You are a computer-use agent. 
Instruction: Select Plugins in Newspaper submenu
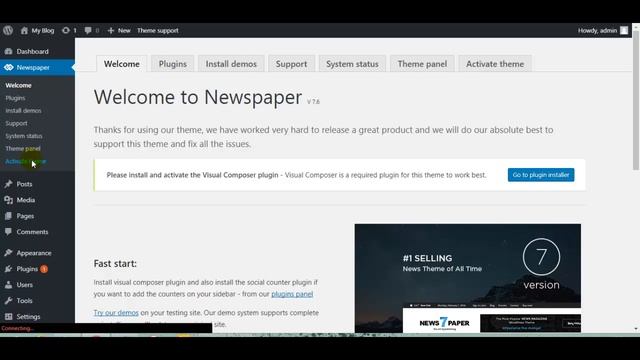(x=15, y=98)
